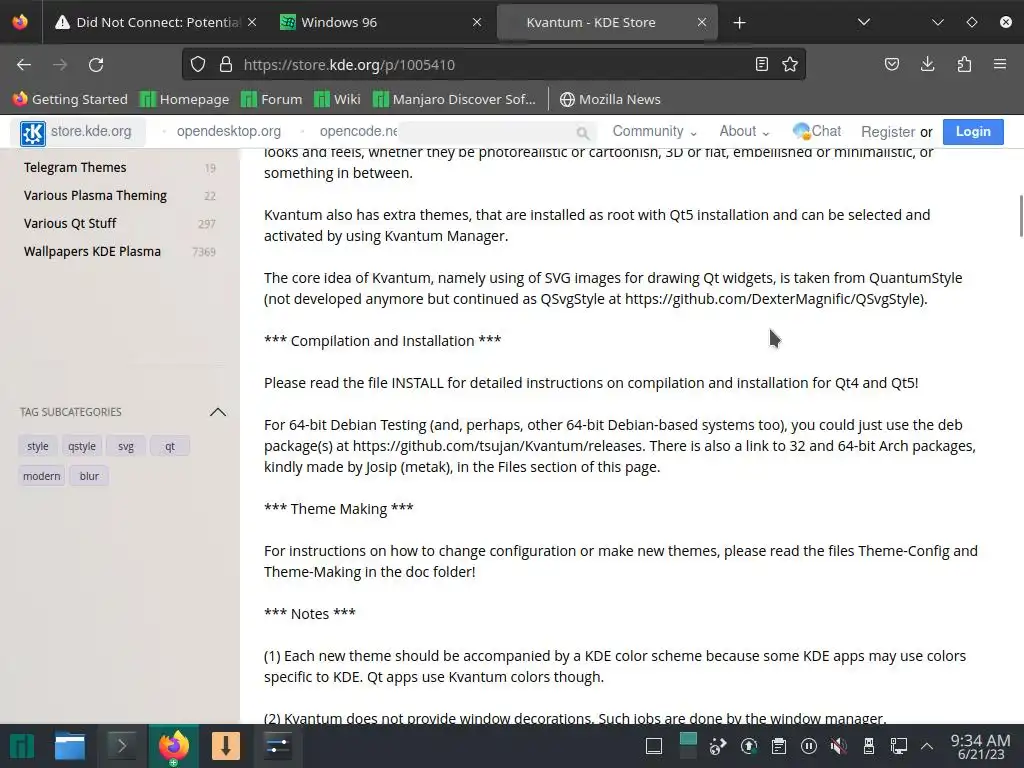The height and width of the screenshot is (768, 1024).
Task: Open system settings taskbar icon
Action: click(277, 746)
